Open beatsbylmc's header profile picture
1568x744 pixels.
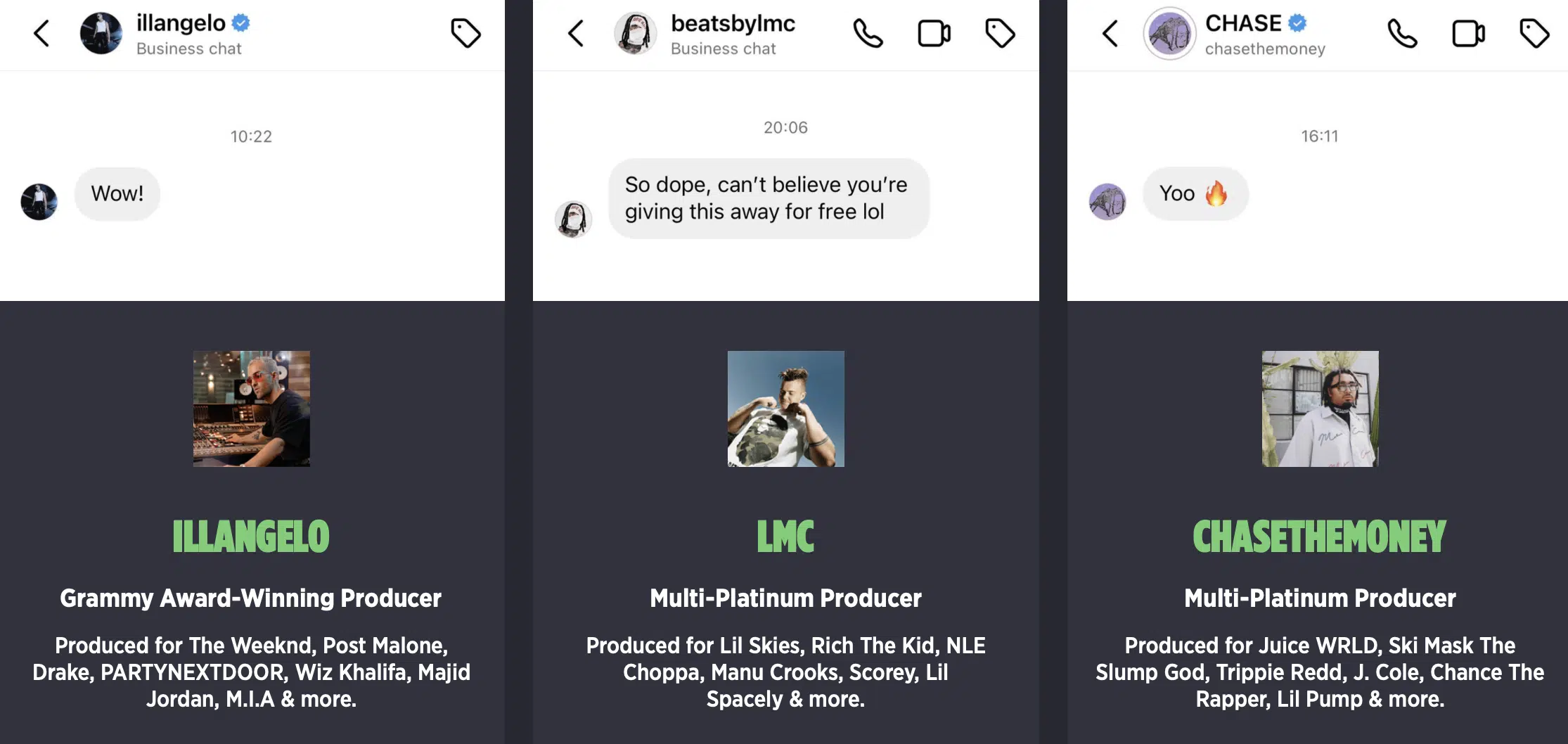636,33
